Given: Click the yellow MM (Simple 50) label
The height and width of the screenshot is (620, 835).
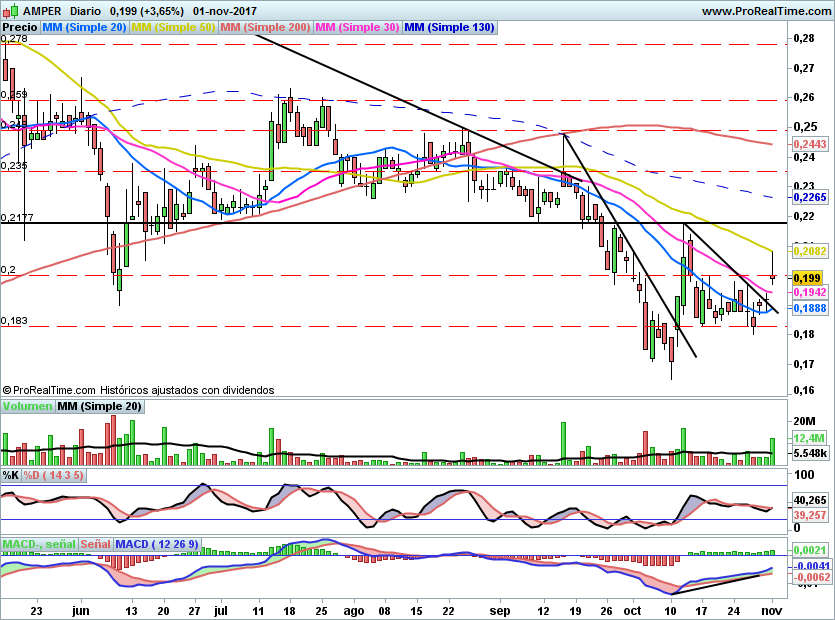Looking at the screenshot, I should coord(173,28).
